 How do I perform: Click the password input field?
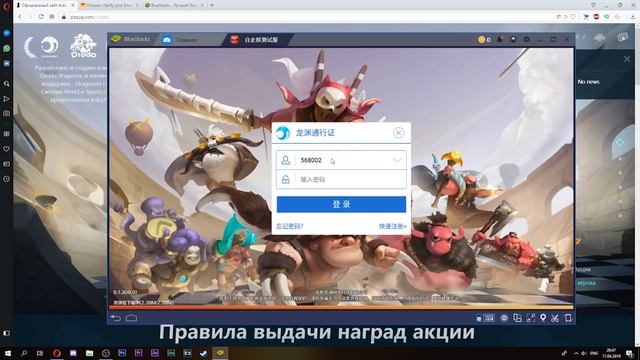(341, 179)
